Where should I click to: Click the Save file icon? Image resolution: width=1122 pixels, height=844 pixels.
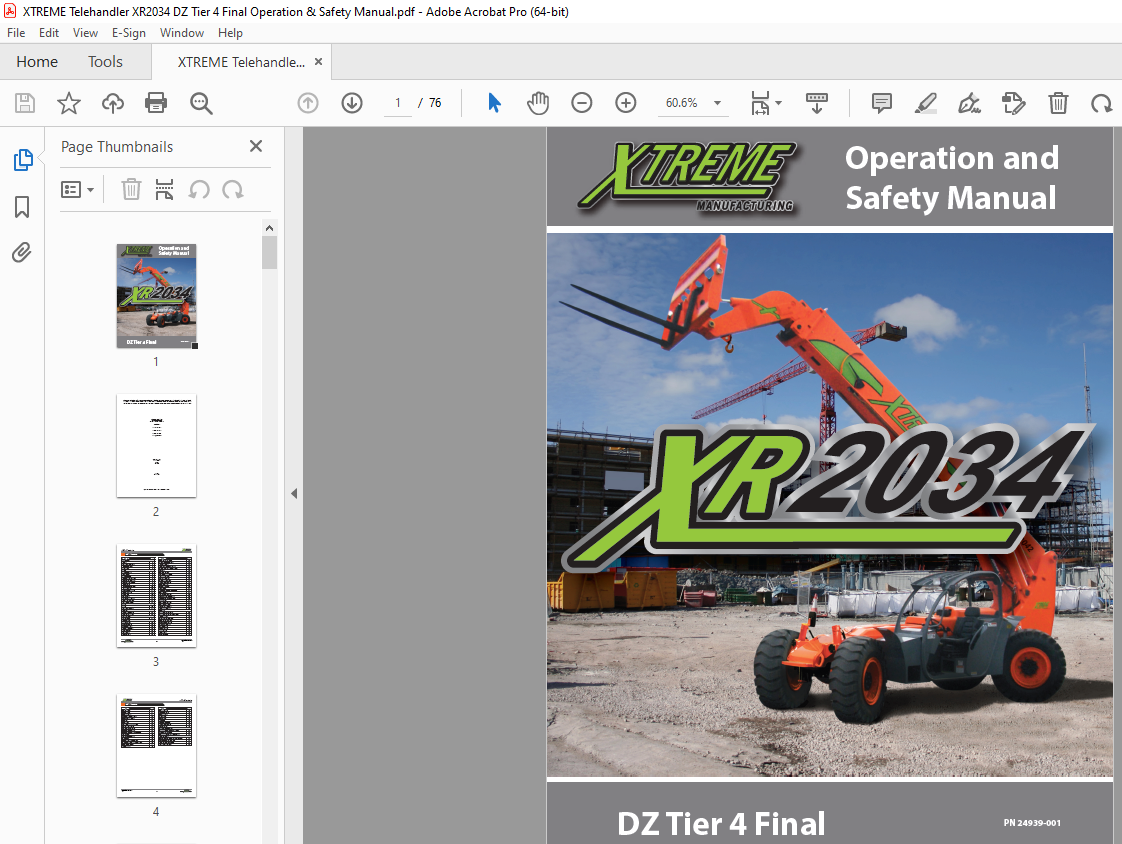point(25,103)
